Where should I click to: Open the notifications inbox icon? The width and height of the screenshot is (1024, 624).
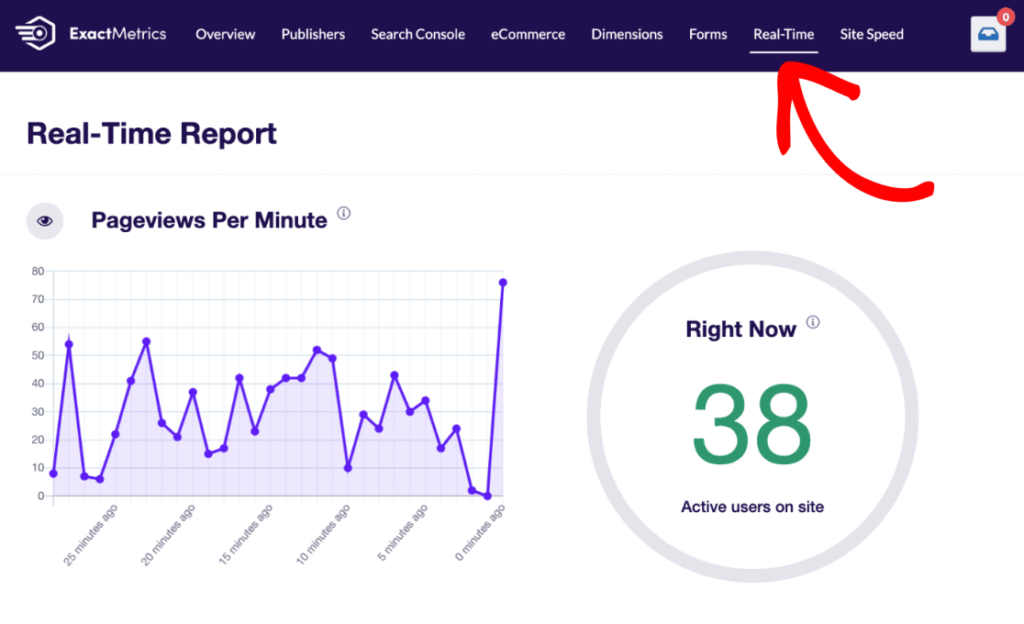[x=988, y=36]
